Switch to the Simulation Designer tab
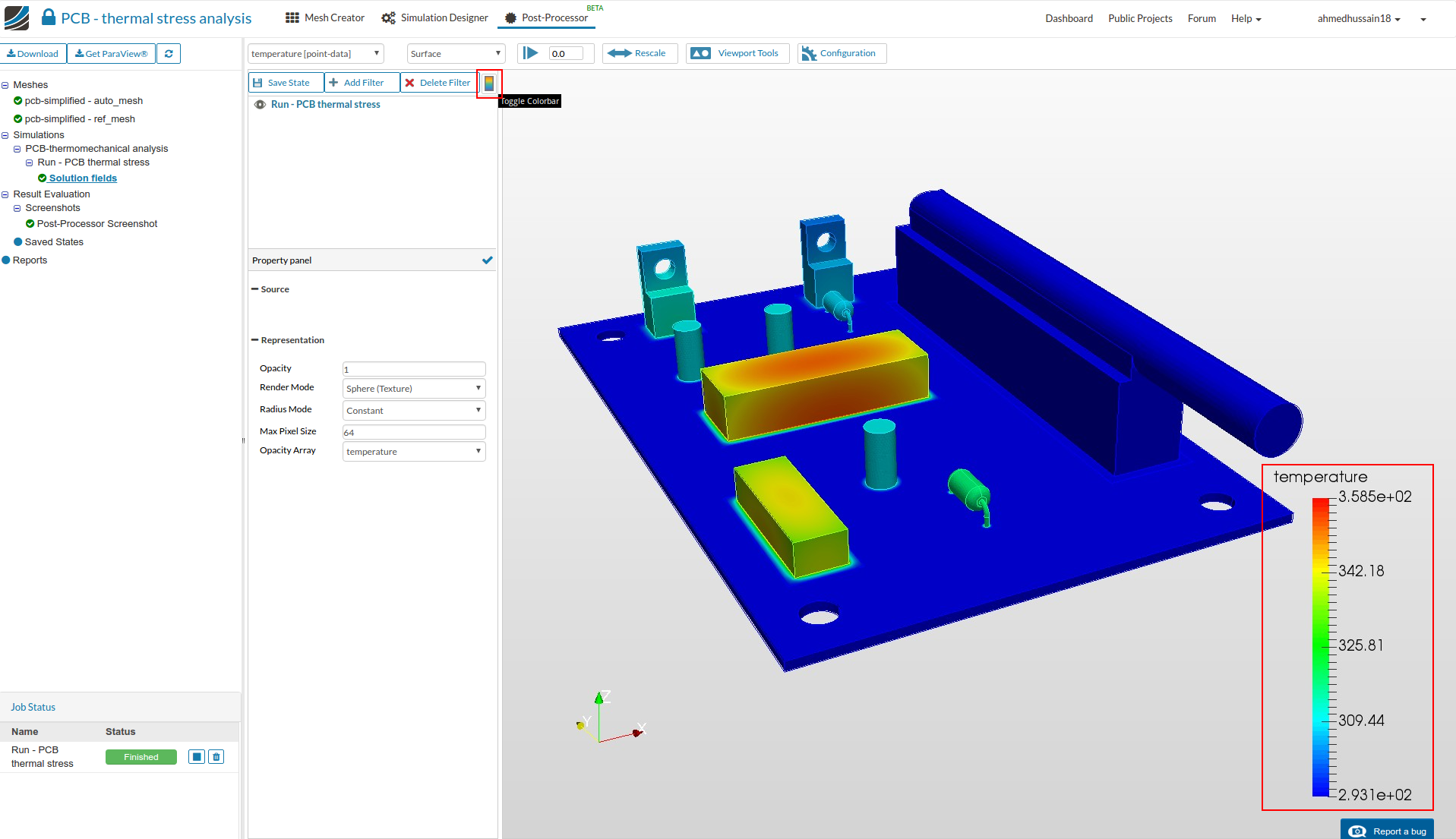Viewport: 1456px width, 839px height. tap(435, 18)
